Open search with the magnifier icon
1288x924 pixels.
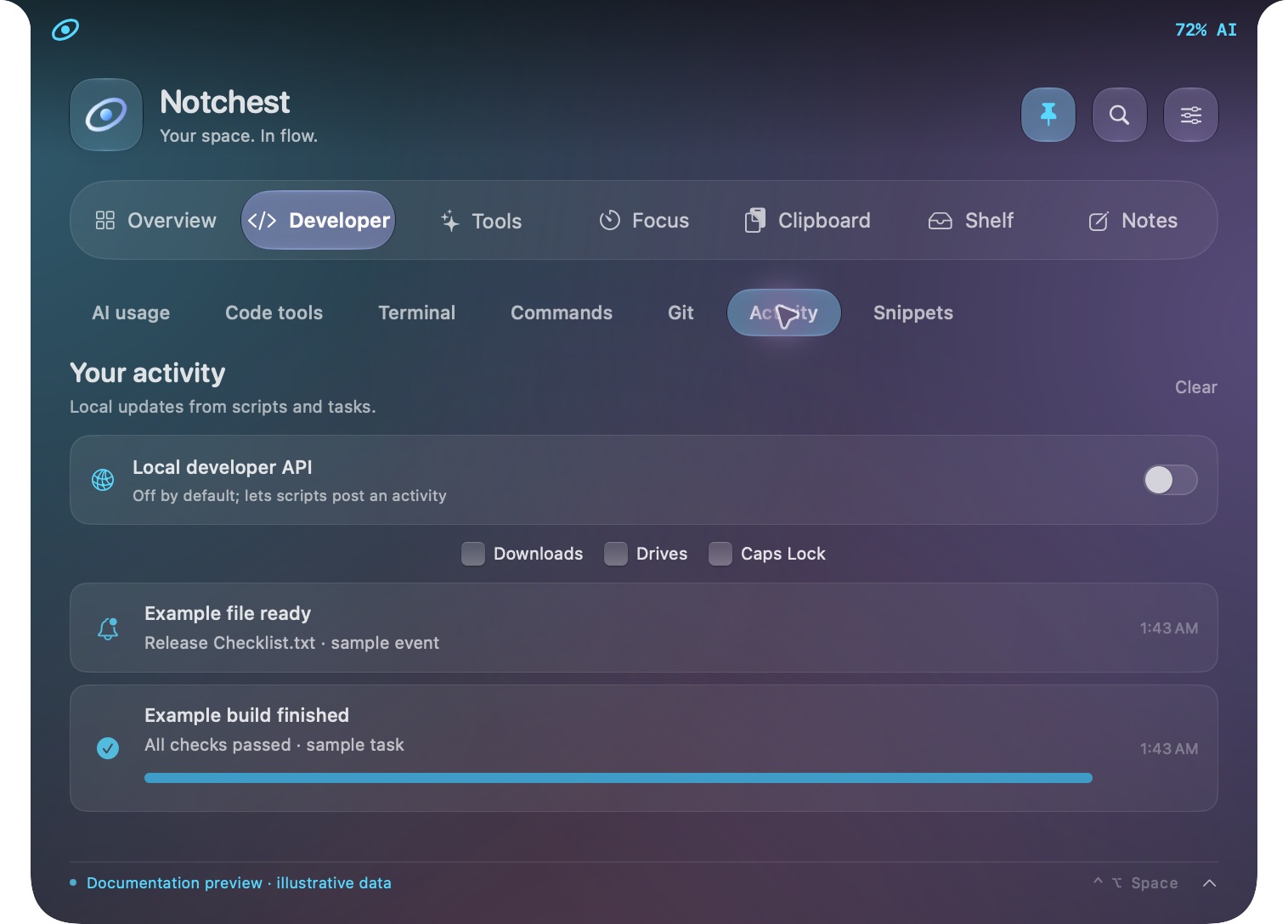click(x=1120, y=115)
